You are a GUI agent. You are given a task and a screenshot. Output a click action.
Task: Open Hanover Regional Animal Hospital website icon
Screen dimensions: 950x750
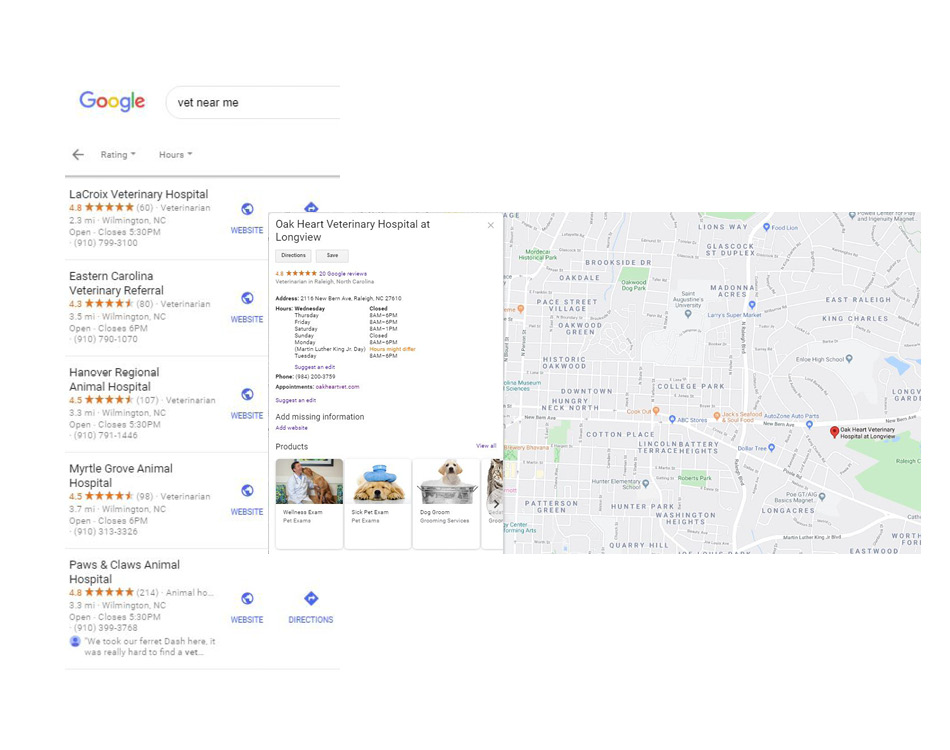[247, 394]
